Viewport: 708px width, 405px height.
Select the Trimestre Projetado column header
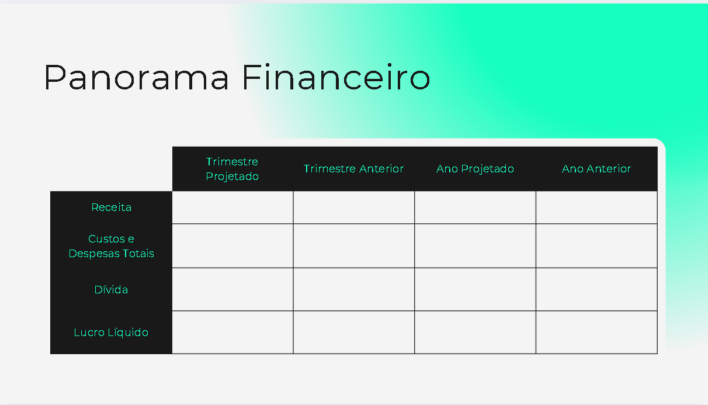click(x=232, y=168)
